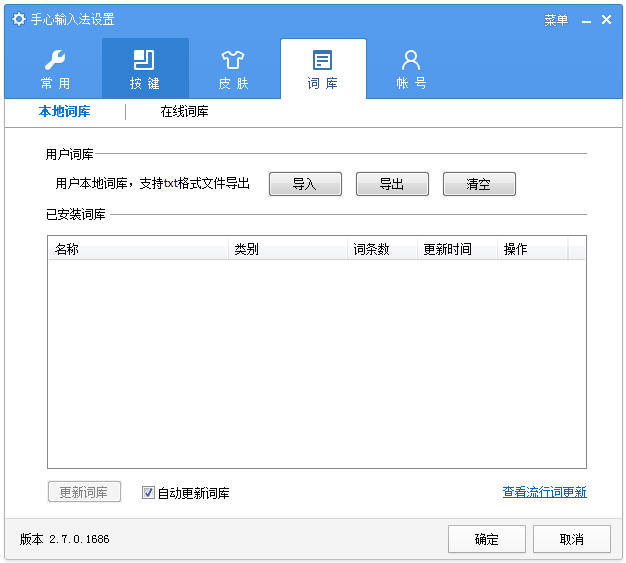
Task: Open 查看流行词更新 link
Action: point(545,492)
